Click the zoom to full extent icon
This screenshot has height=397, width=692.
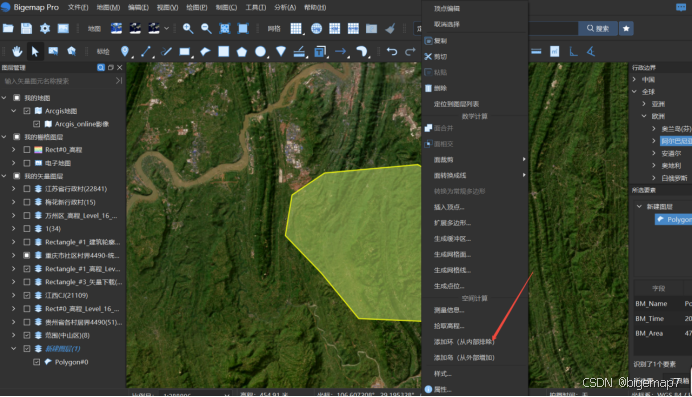click(x=225, y=29)
